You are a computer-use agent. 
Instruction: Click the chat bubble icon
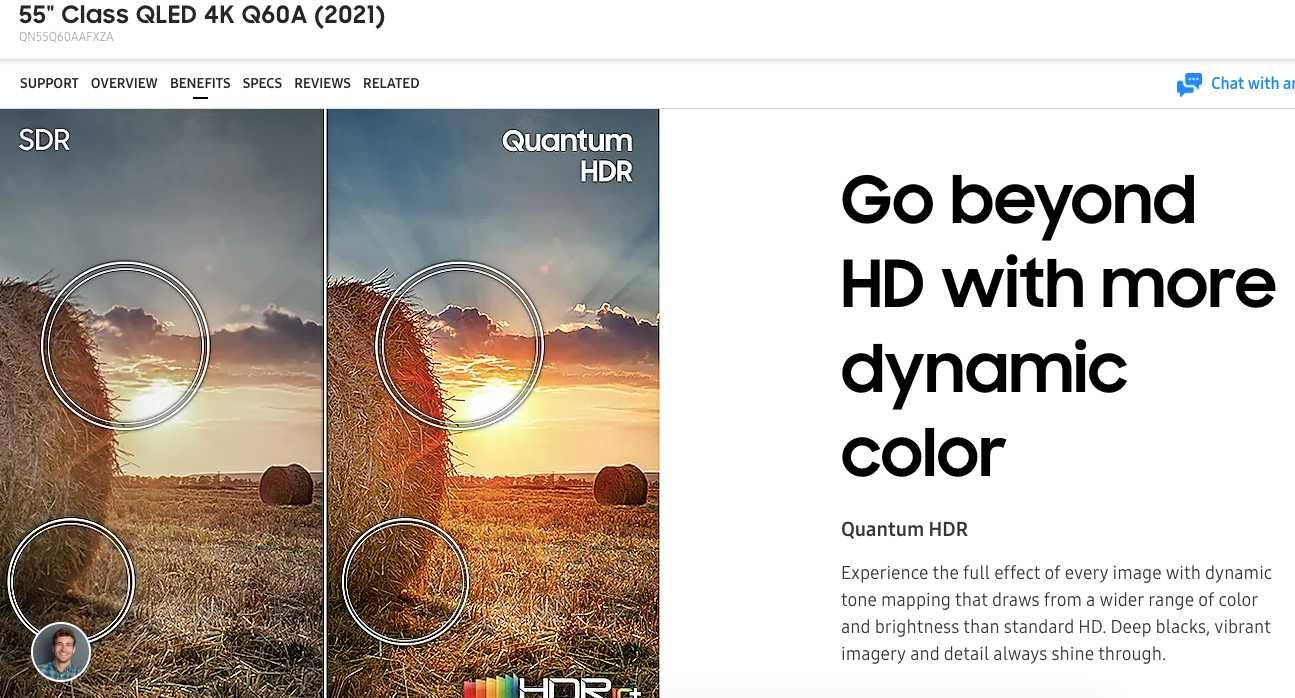pyautogui.click(x=1189, y=85)
